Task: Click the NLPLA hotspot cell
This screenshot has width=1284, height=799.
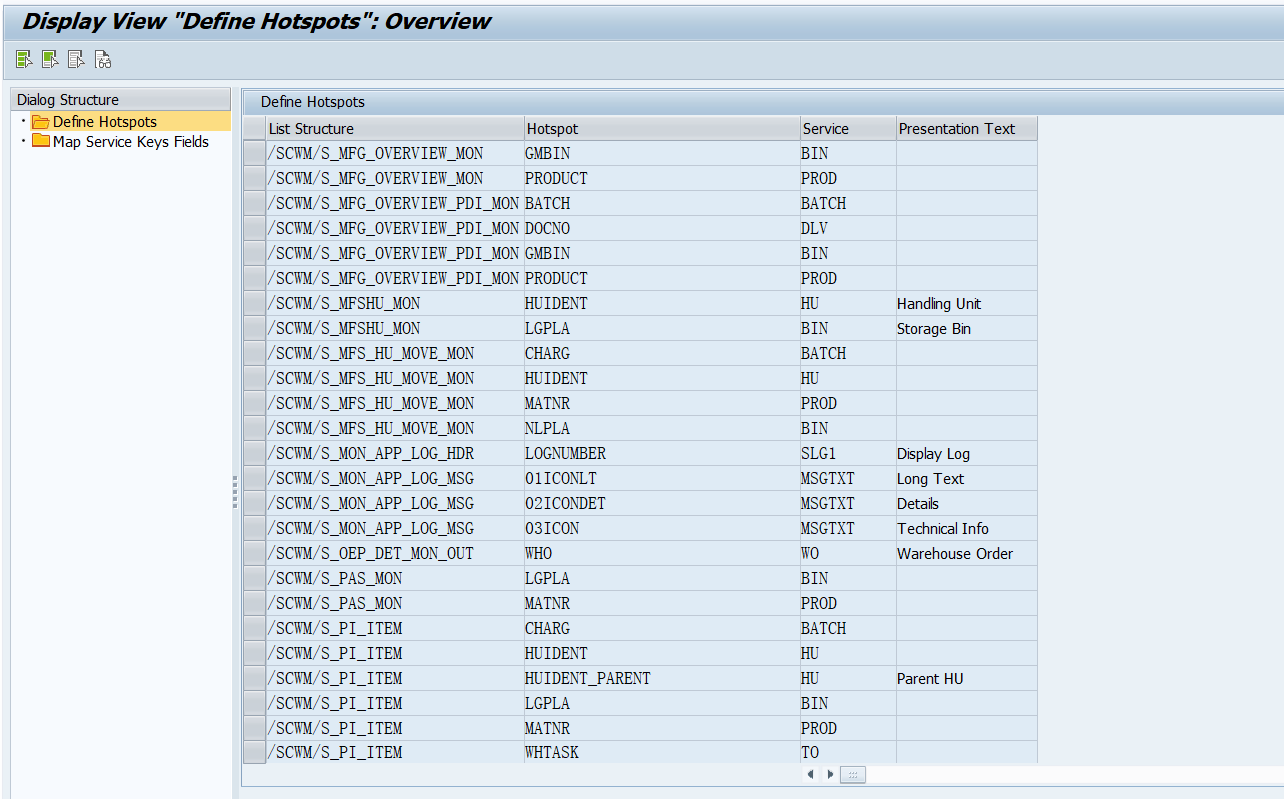Action: [662, 429]
